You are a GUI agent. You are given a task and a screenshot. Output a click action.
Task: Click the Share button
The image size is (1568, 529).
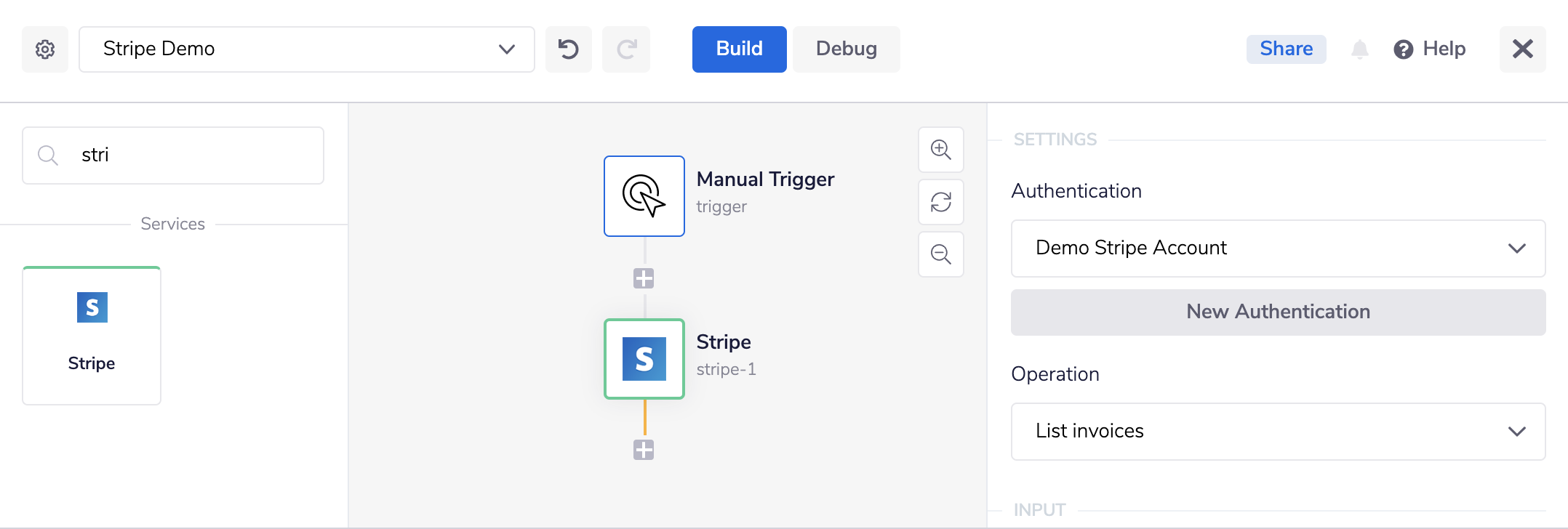click(1286, 49)
